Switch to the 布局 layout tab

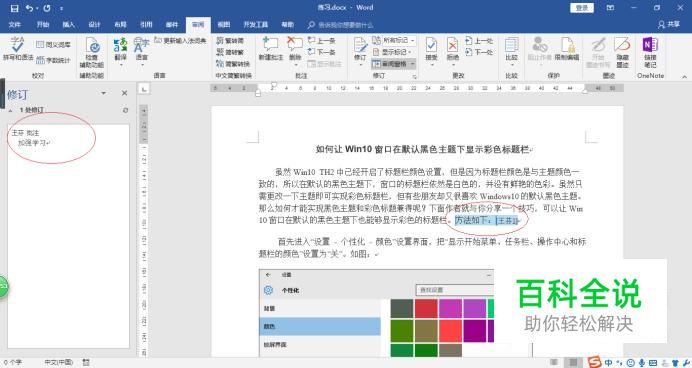(x=120, y=25)
